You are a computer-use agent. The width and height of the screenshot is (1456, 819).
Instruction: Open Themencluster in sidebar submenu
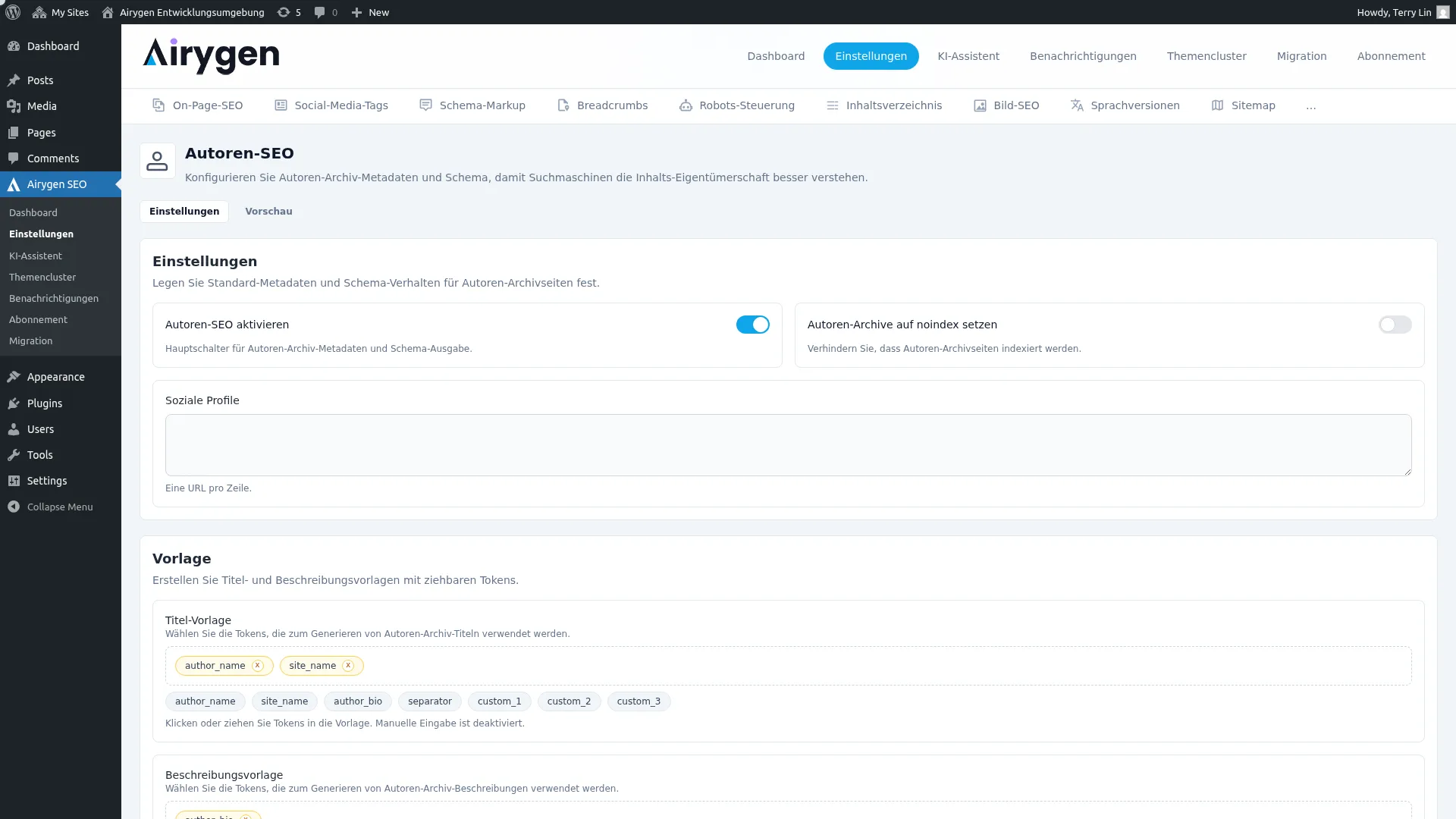pyautogui.click(x=42, y=278)
